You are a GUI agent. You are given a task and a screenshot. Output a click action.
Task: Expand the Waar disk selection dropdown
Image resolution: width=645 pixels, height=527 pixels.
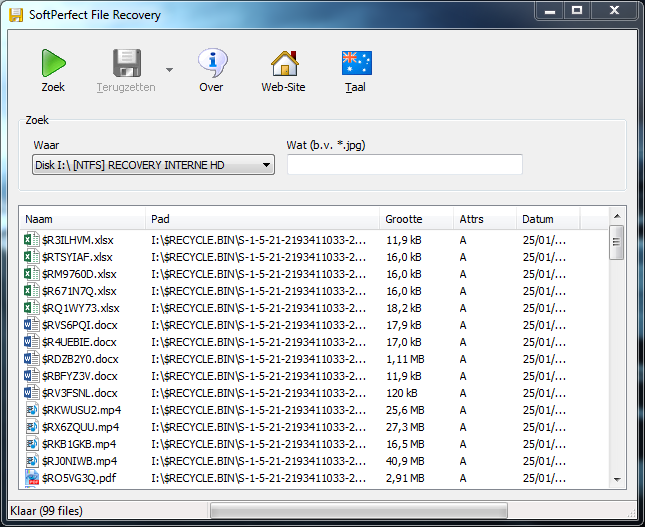(x=153, y=165)
